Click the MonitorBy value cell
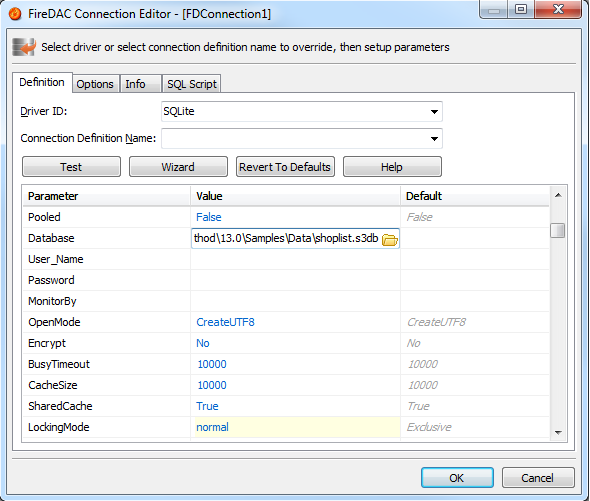The height and width of the screenshot is (501, 590). 295,301
